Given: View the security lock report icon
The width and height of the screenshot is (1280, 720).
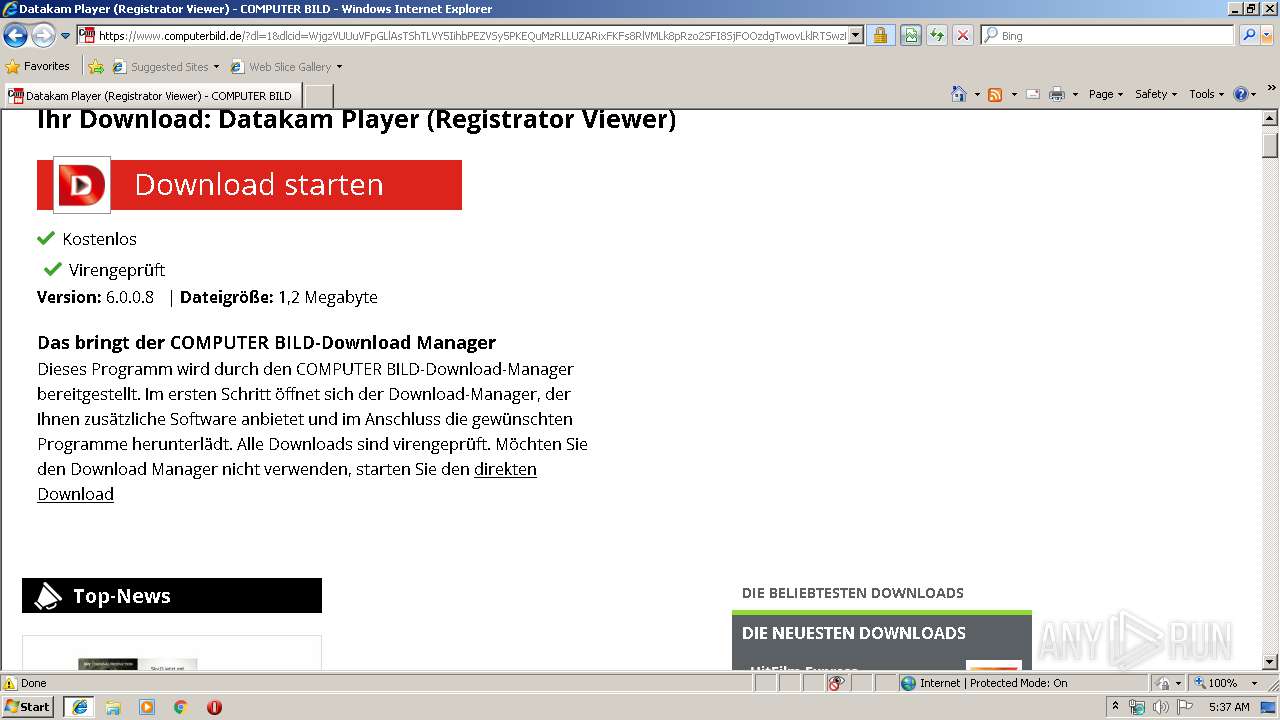Looking at the screenshot, I should tap(880, 36).
